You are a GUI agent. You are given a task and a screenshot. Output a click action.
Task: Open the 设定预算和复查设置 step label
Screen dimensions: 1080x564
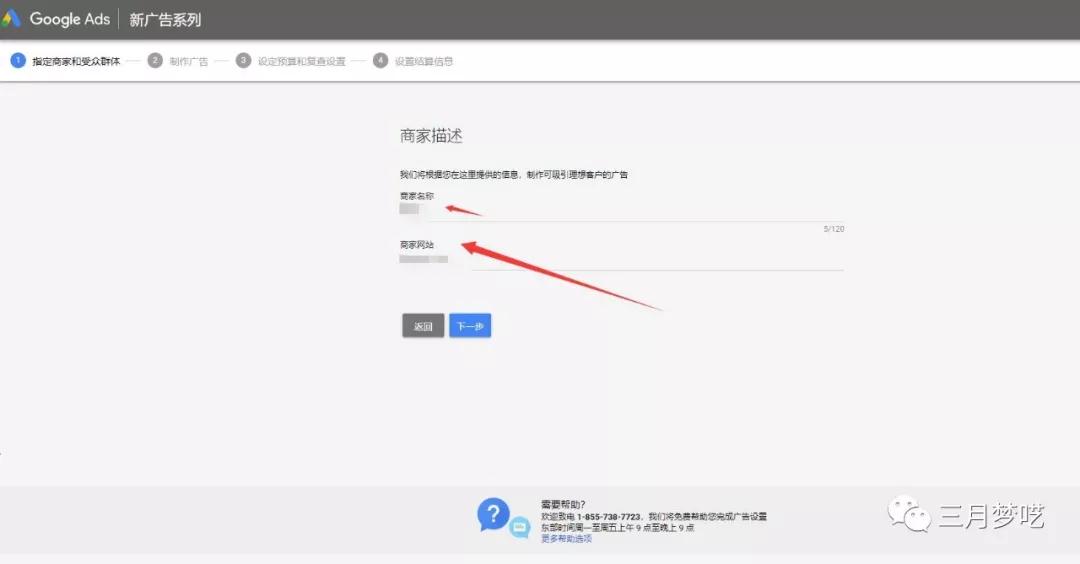301,61
